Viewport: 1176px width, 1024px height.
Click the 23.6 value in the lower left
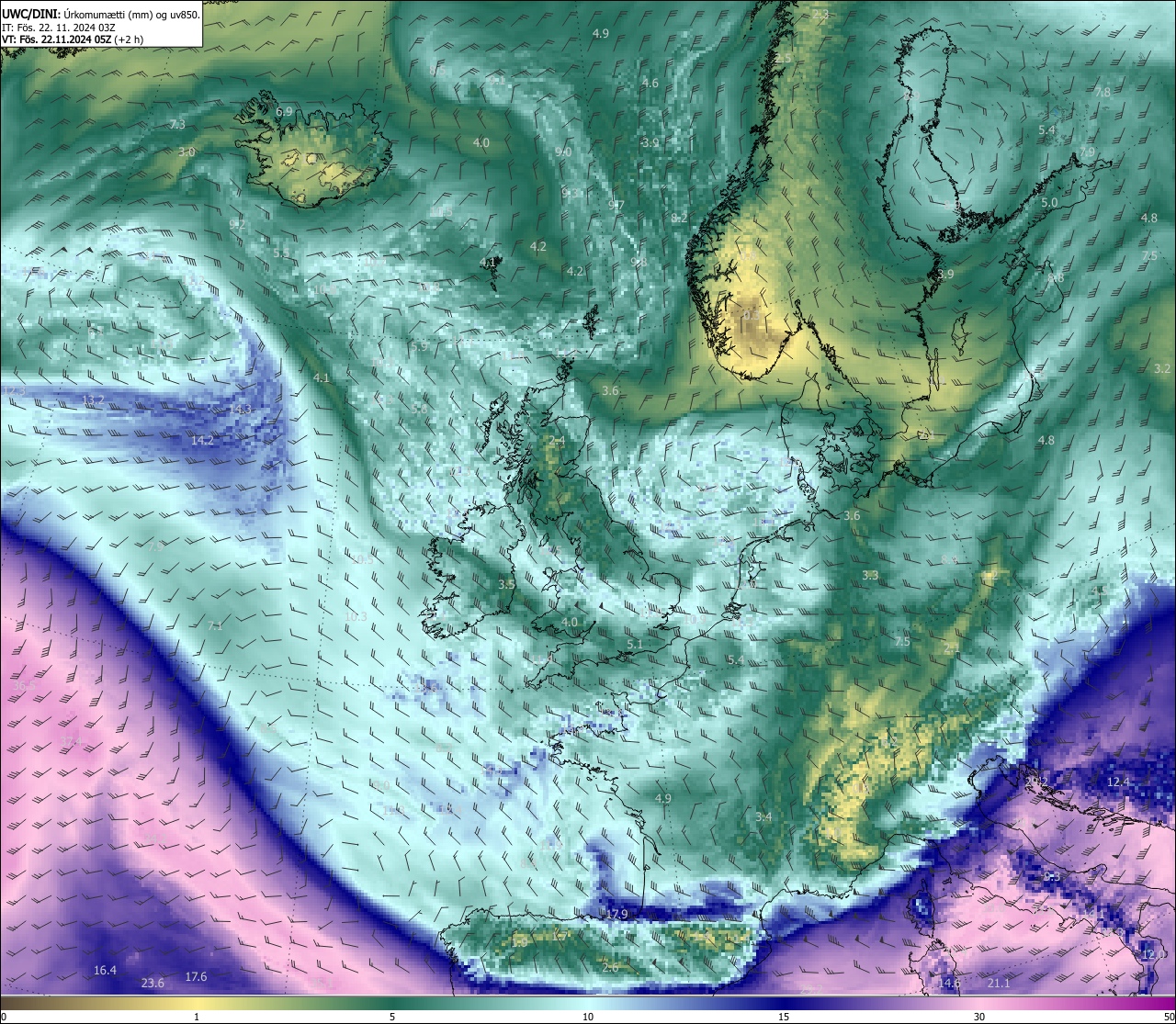pyautogui.click(x=153, y=984)
